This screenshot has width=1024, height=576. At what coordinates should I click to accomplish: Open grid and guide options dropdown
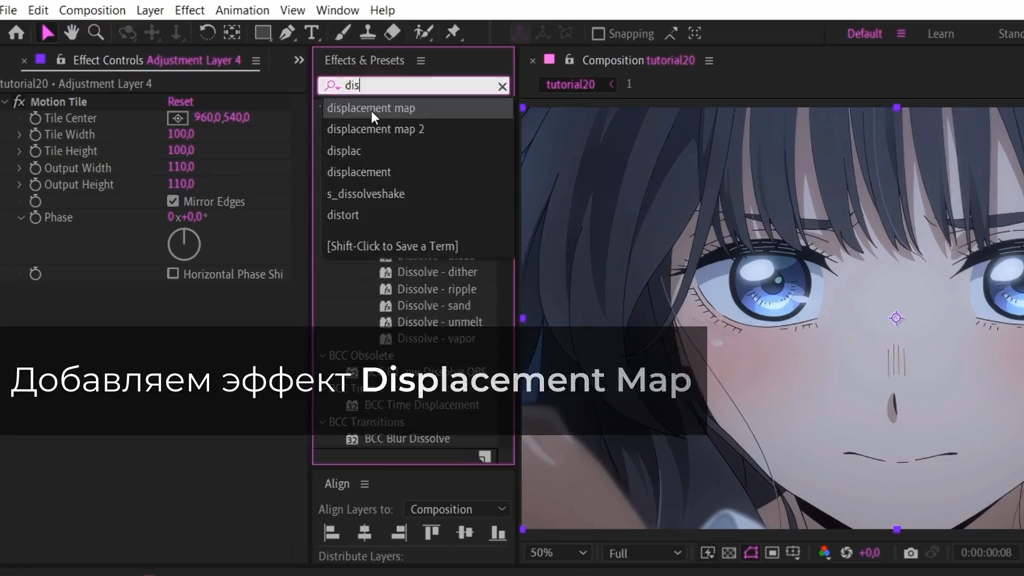(793, 553)
